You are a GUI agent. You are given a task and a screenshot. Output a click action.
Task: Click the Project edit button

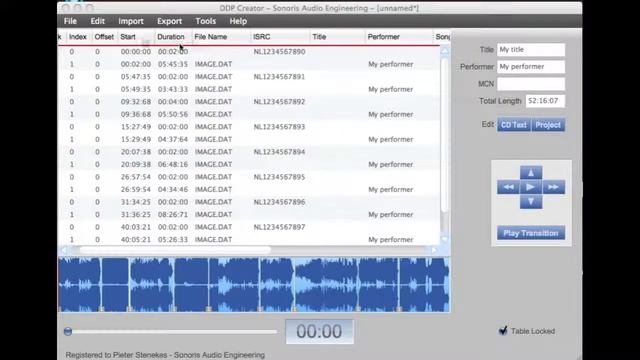[x=548, y=125]
